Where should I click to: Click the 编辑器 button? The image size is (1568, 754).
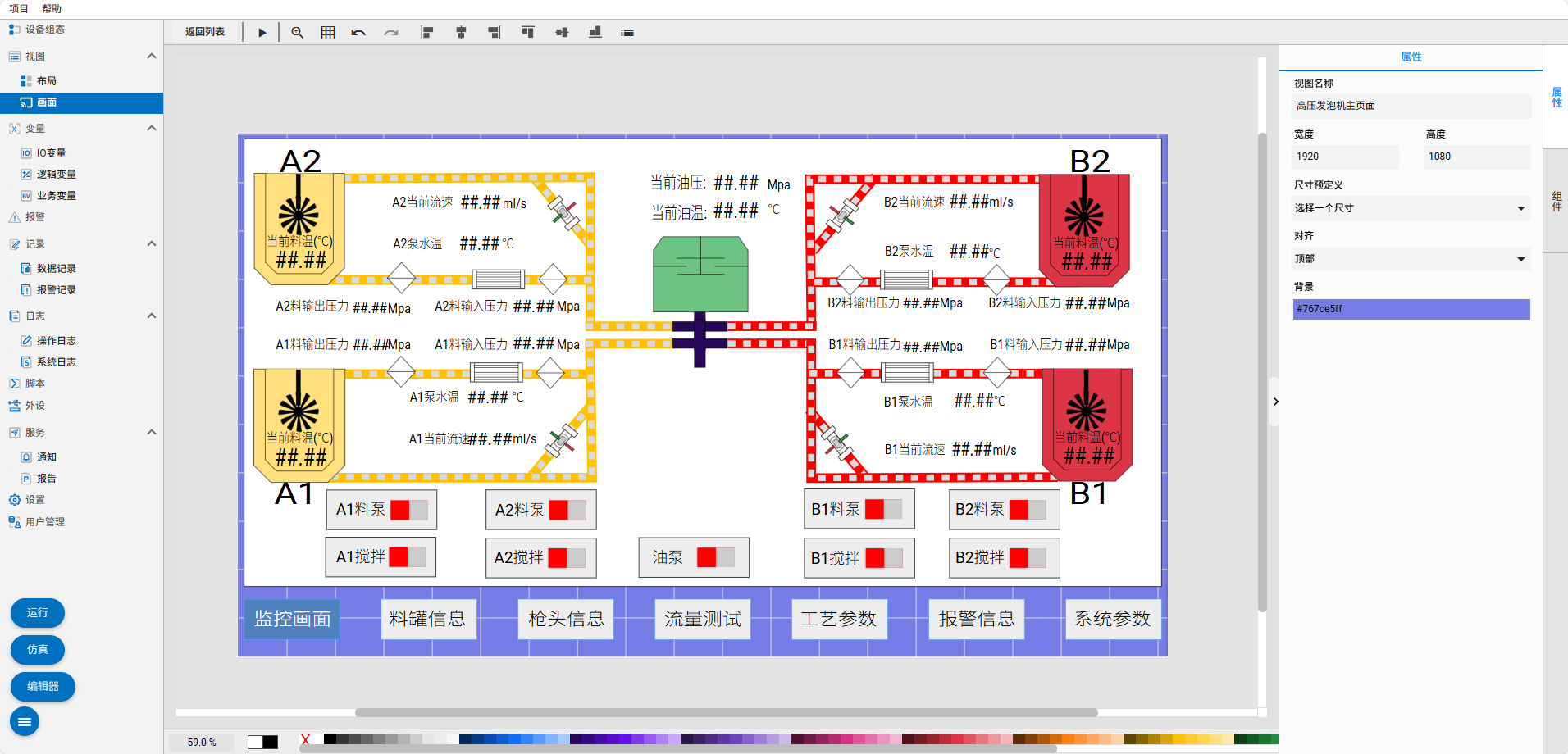[43, 687]
